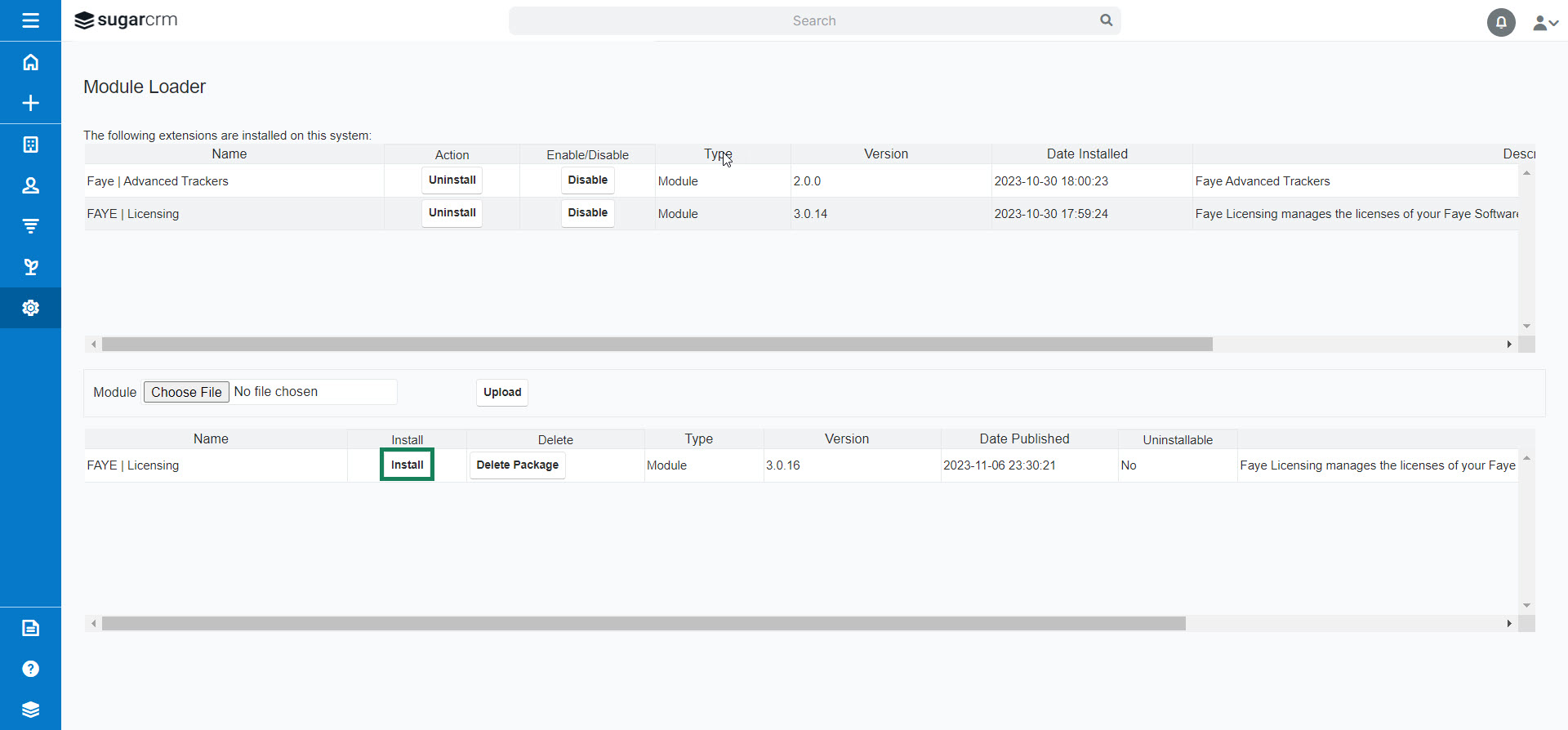Click the Upload button

502,393
